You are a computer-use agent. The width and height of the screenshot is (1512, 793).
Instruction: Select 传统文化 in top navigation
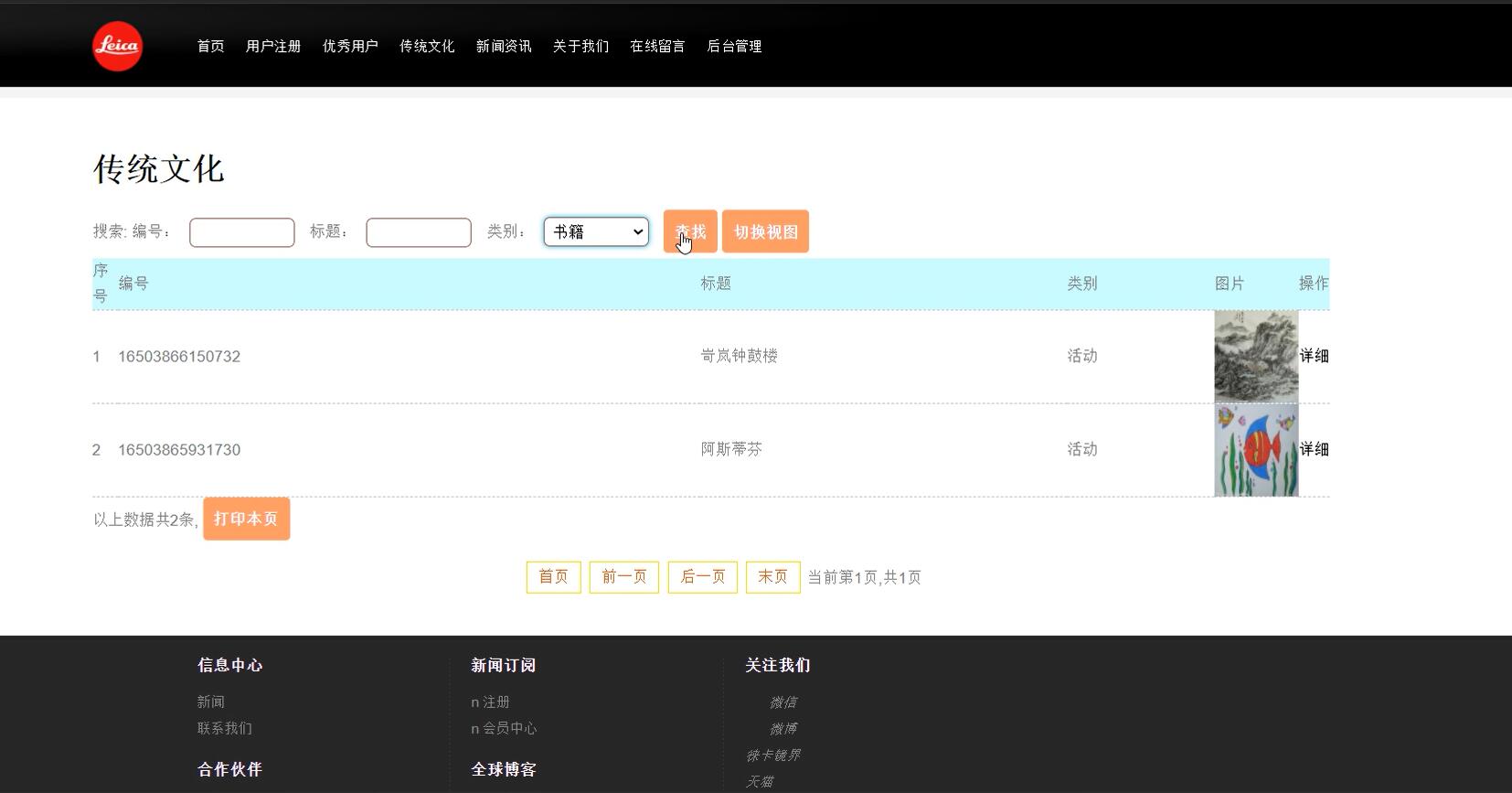[x=426, y=46]
